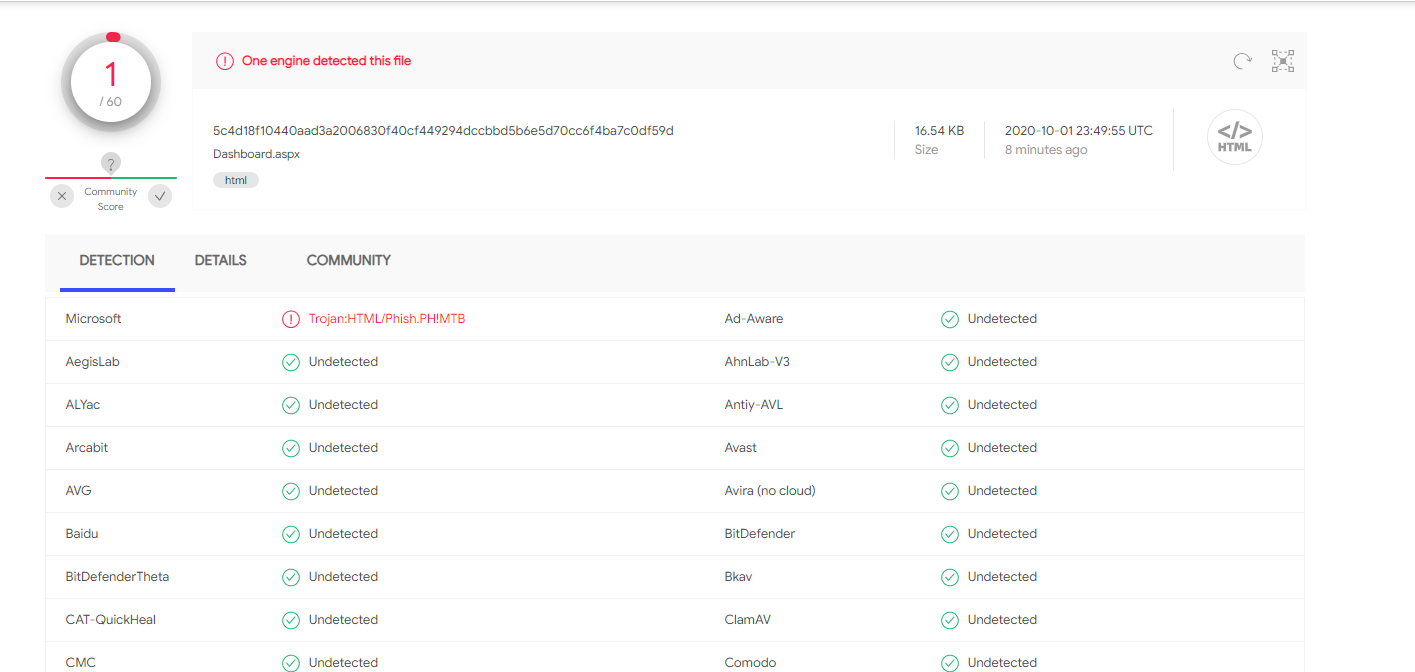Screen dimensions: 1415x672
Task: Open the COMMUNITY tab
Action: pyautogui.click(x=348, y=261)
